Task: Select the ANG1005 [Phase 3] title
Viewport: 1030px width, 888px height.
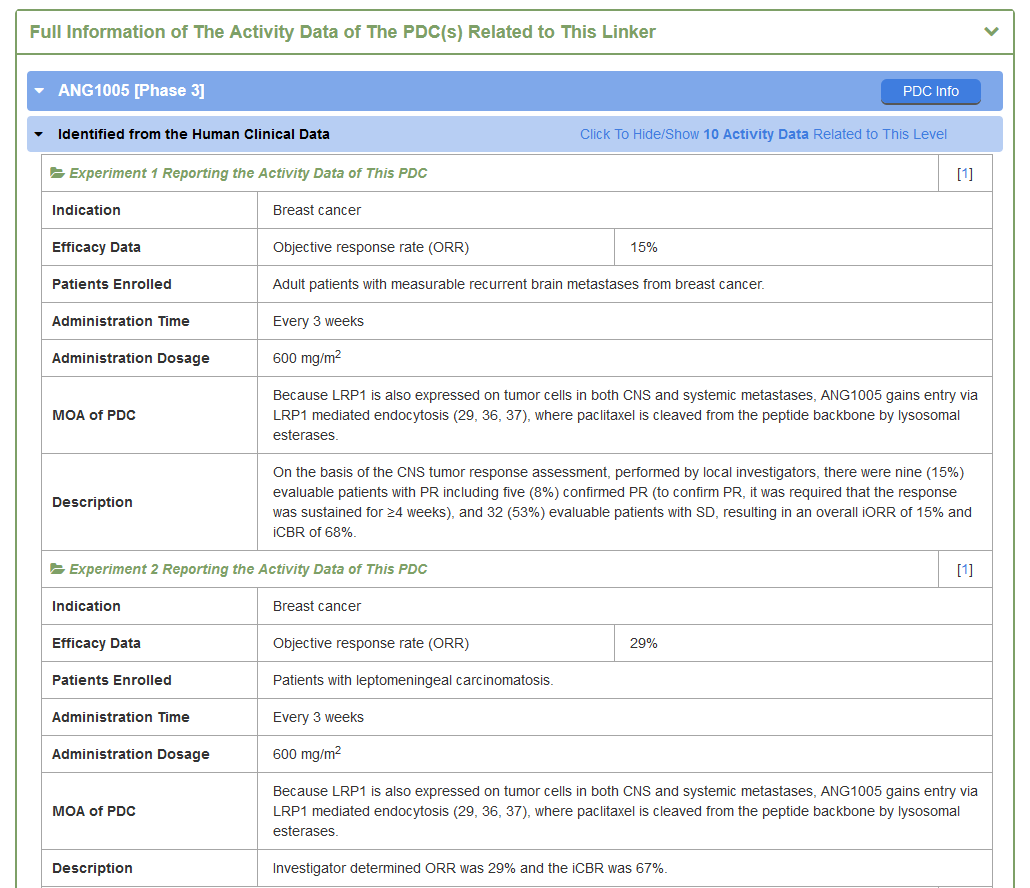Action: pos(131,91)
